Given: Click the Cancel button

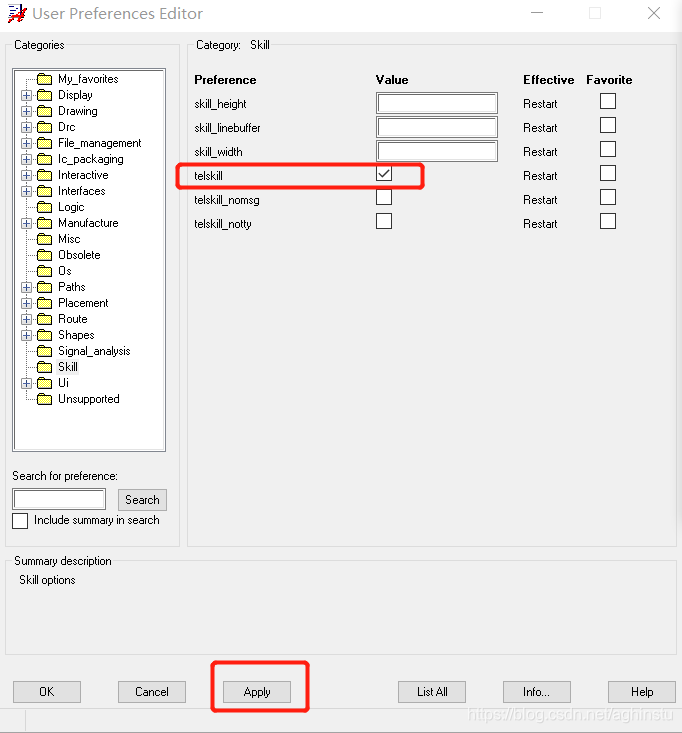Looking at the screenshot, I should tap(152, 692).
